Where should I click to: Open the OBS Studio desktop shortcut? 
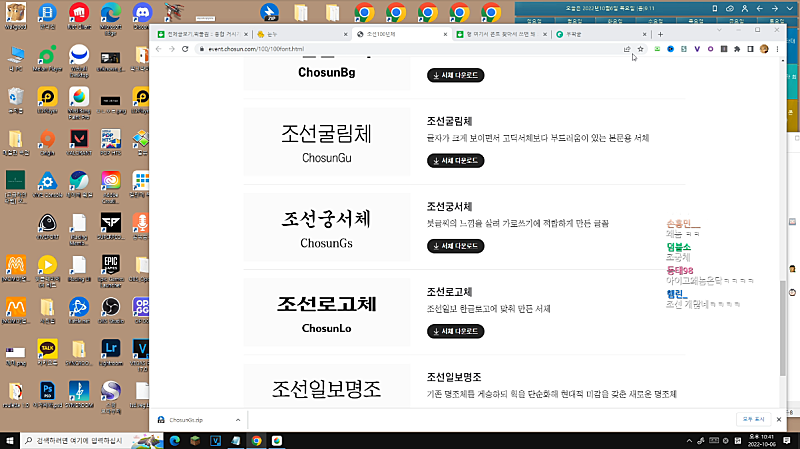(111, 310)
